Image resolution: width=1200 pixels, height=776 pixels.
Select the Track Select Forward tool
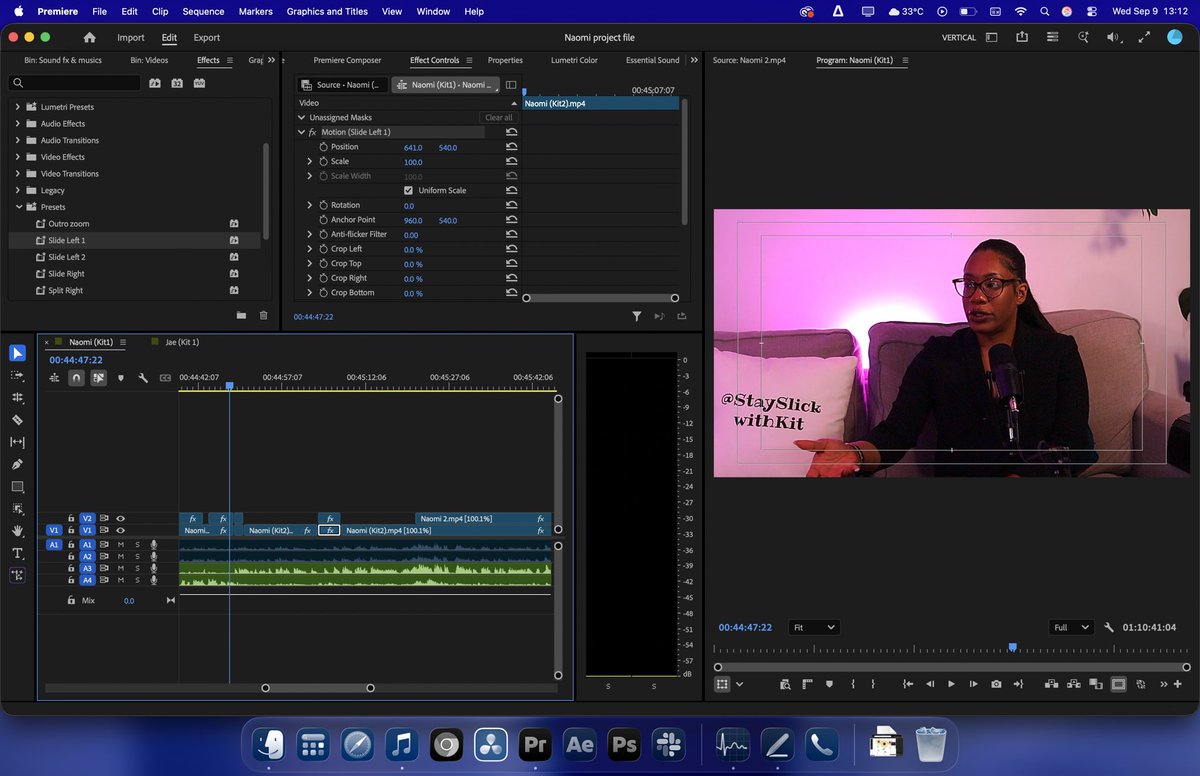click(x=17, y=375)
